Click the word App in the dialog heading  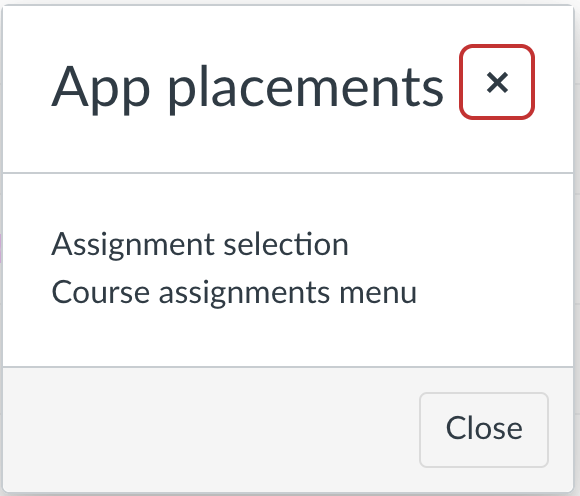[x=101, y=90]
